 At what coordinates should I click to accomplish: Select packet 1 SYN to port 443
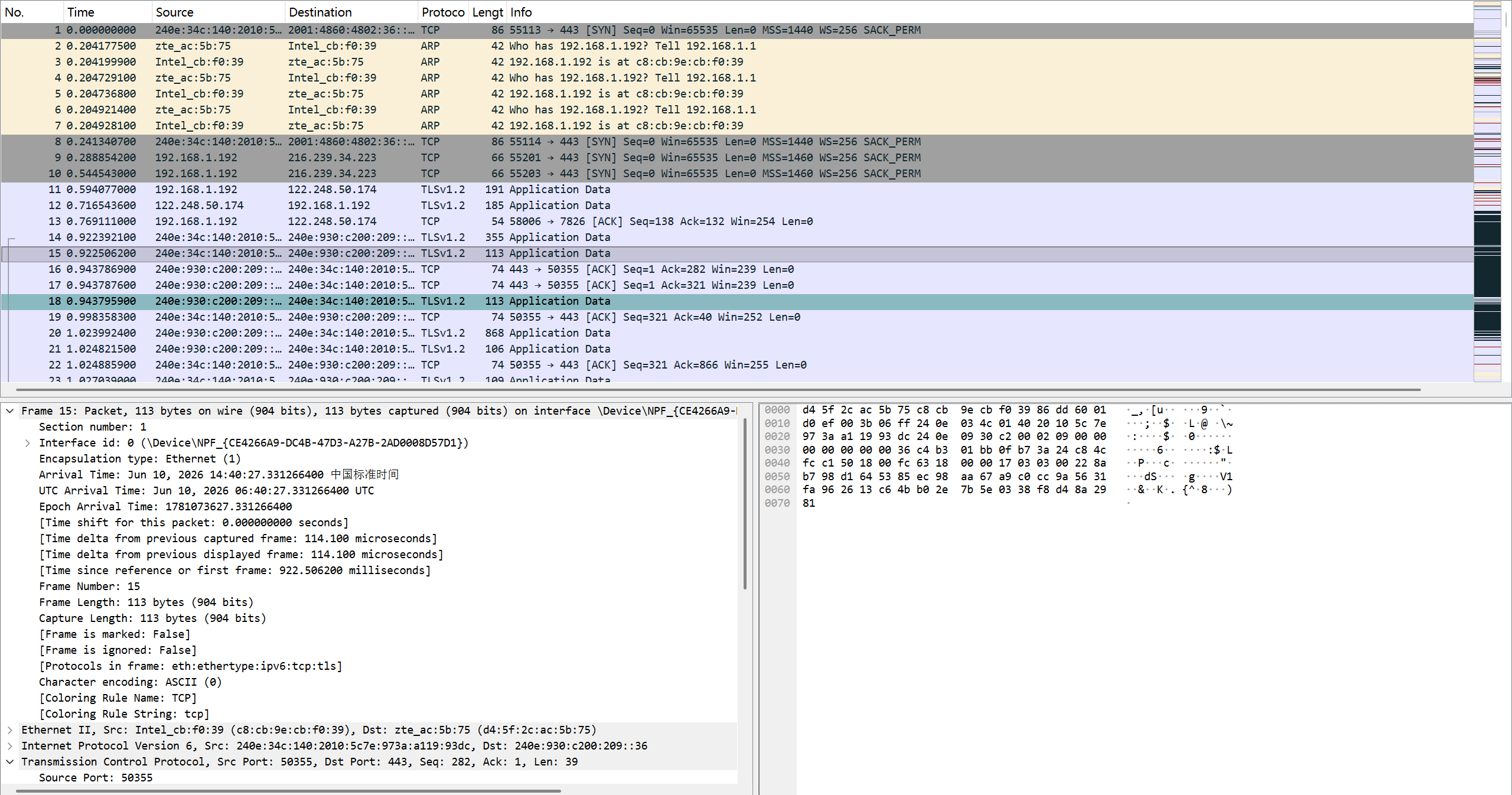(737, 30)
